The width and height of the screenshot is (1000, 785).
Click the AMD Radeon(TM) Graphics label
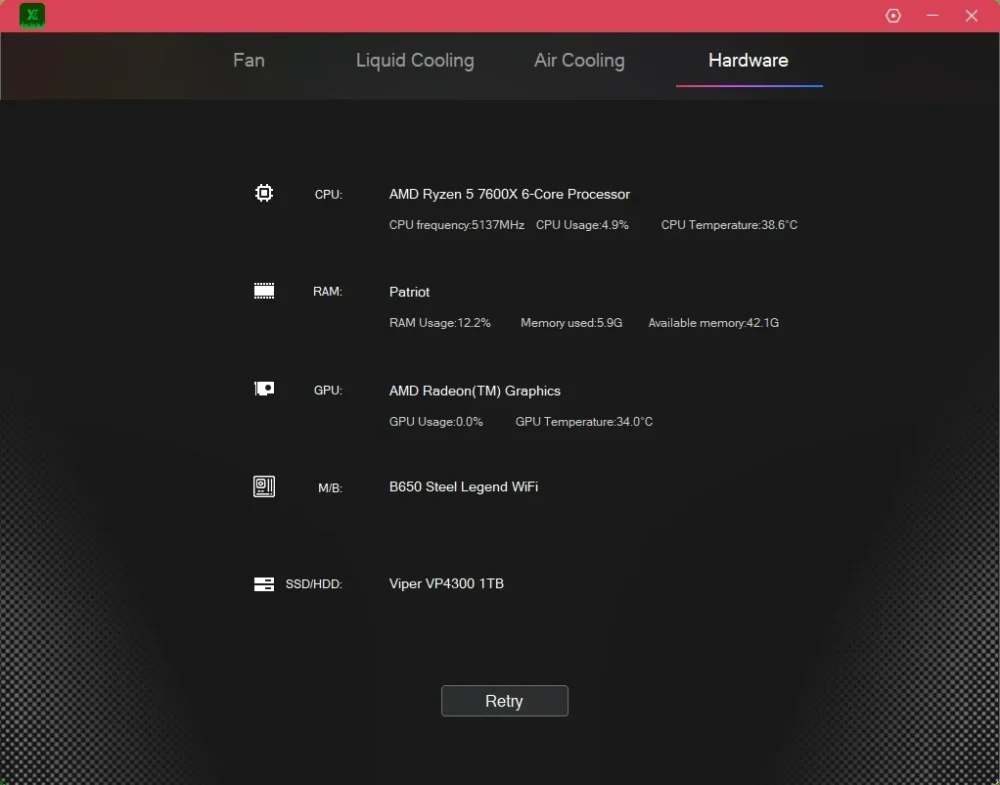pyautogui.click(x=474, y=391)
